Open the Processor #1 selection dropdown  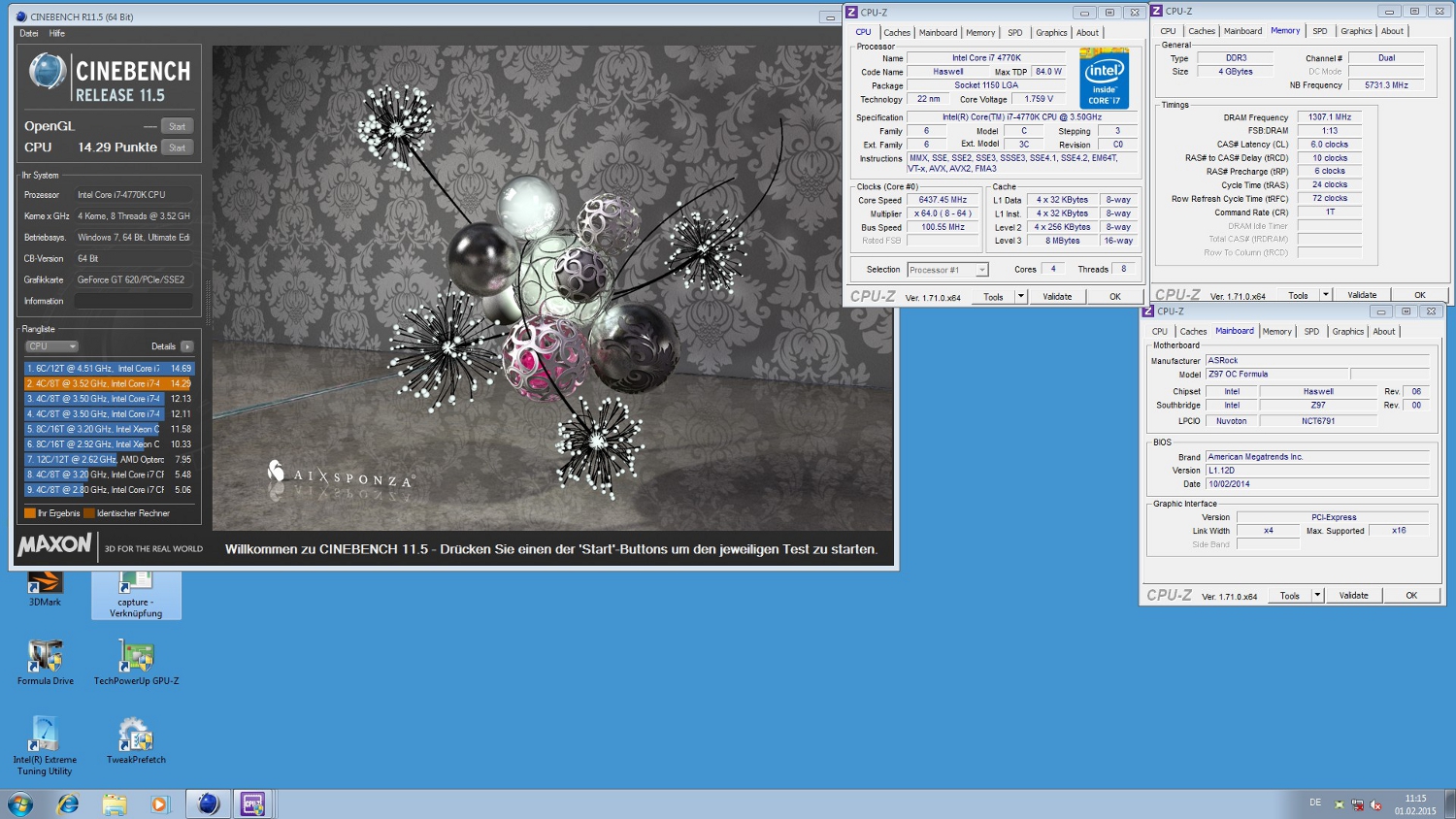[947, 270]
